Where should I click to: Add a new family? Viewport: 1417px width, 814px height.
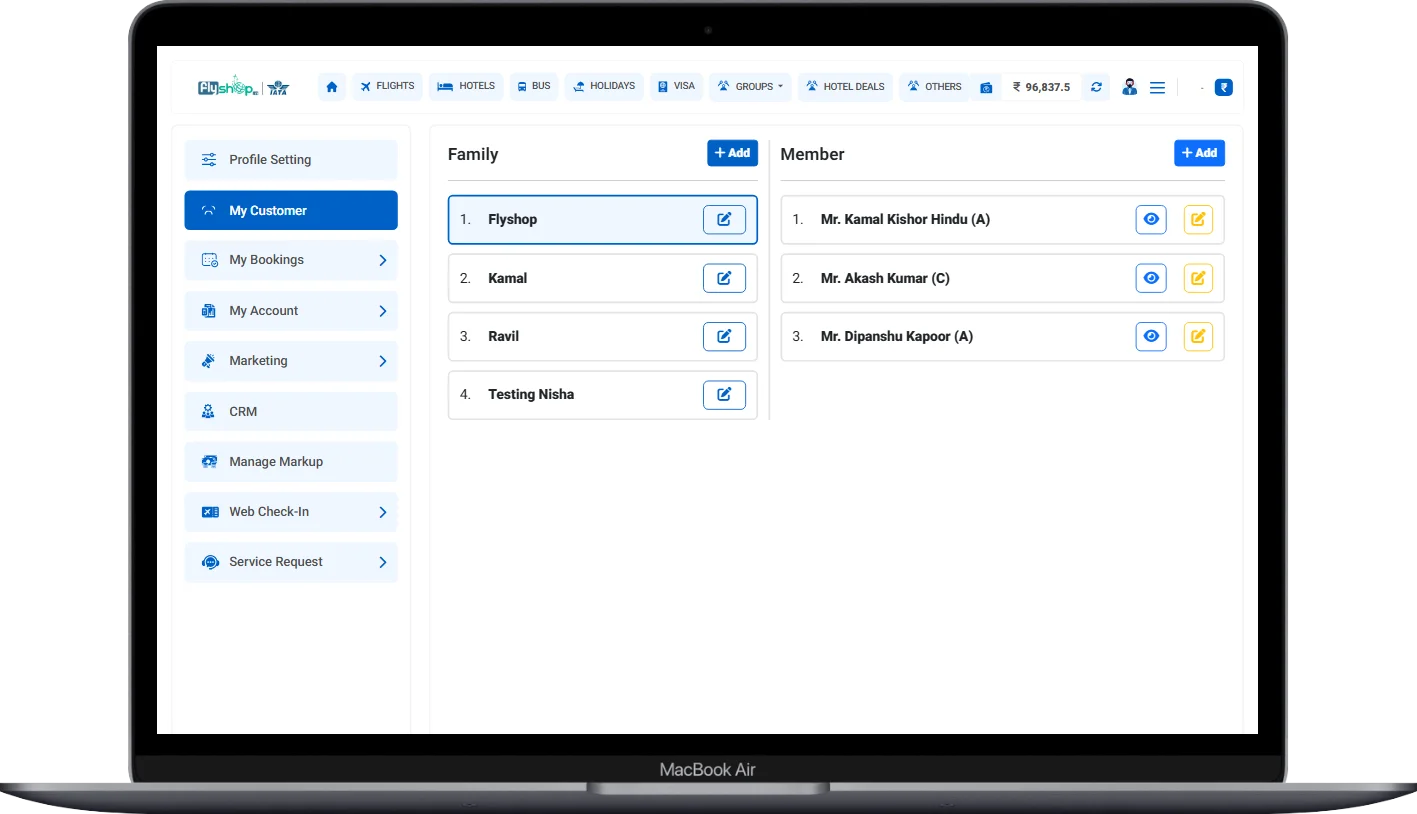[x=732, y=153]
